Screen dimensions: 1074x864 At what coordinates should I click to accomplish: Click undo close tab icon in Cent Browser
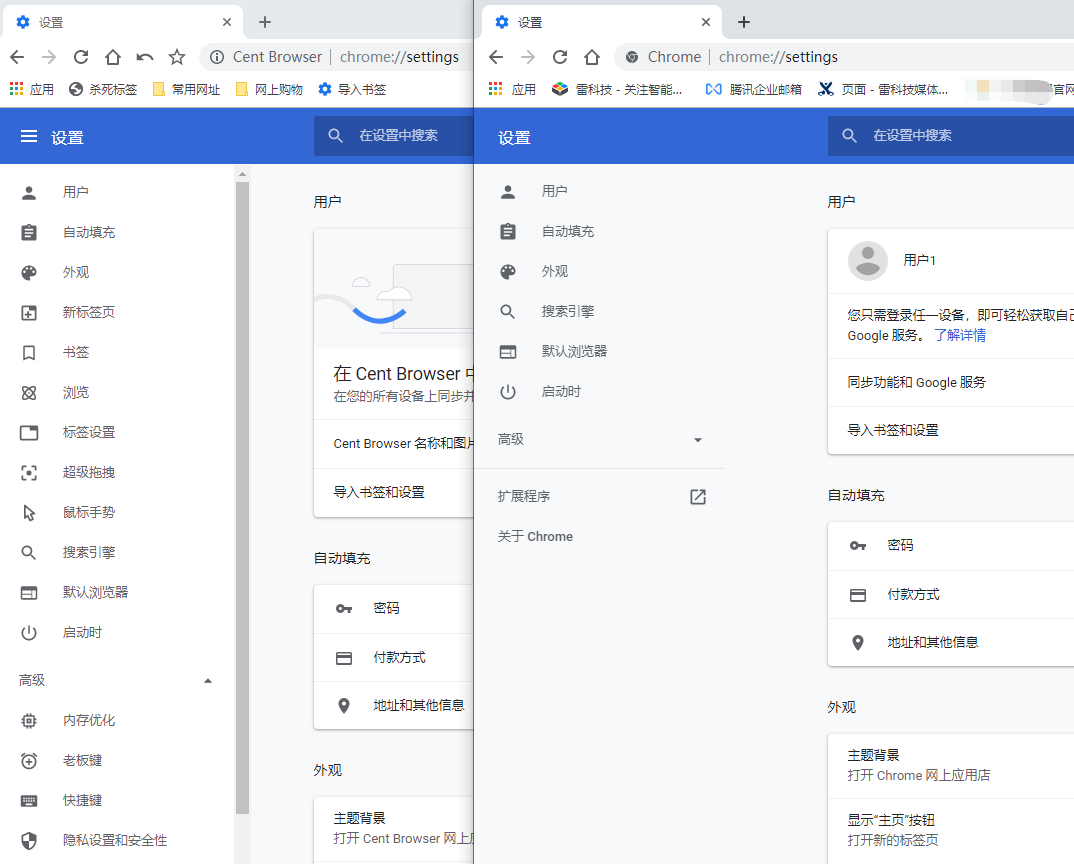pyautogui.click(x=145, y=57)
